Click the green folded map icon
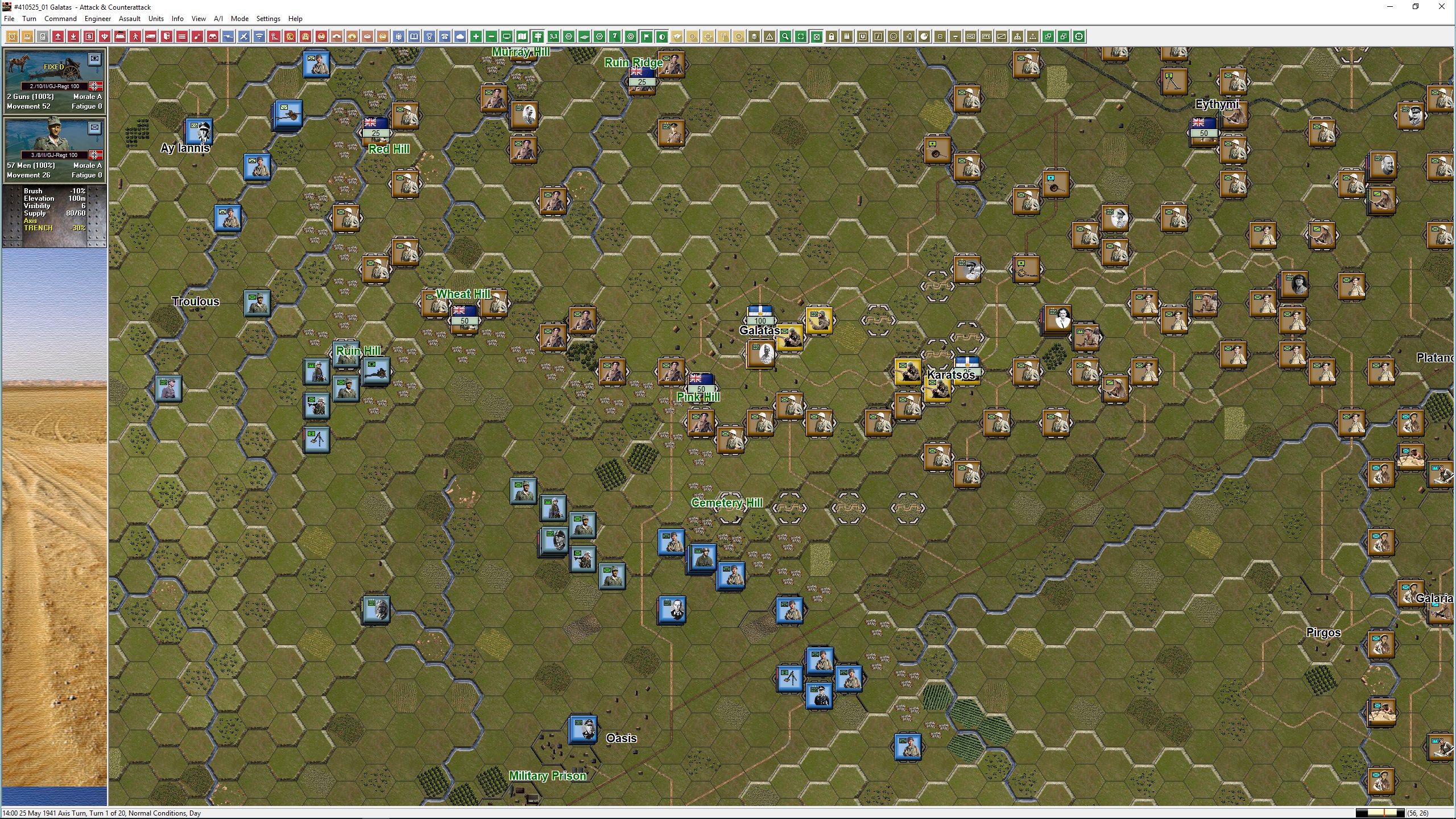This screenshot has height=819, width=1456. point(522,37)
